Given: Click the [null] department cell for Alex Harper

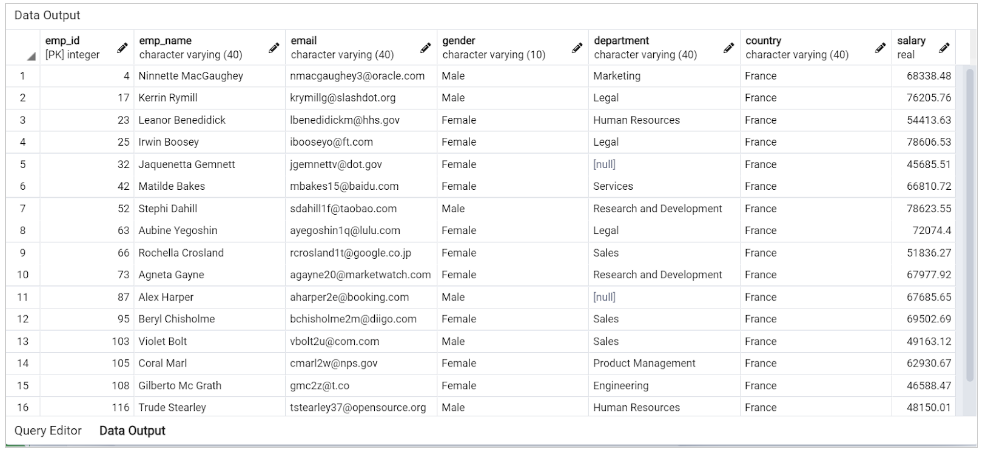Looking at the screenshot, I should click(x=665, y=297).
